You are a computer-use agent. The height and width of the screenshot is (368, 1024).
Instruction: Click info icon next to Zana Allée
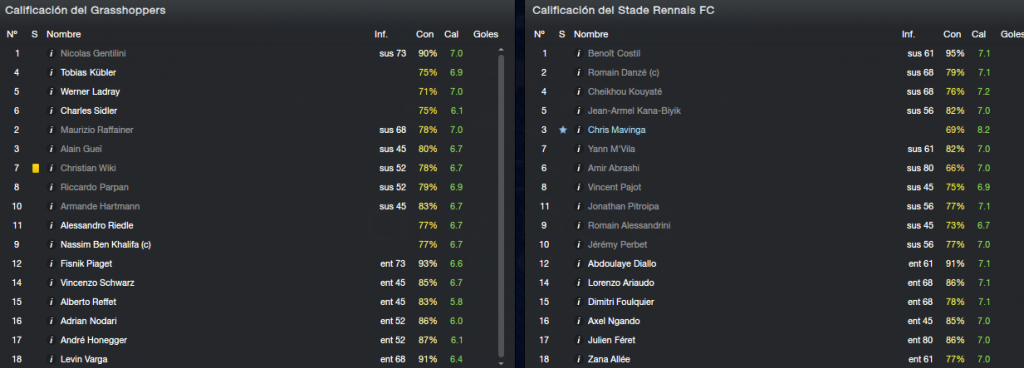(x=579, y=360)
